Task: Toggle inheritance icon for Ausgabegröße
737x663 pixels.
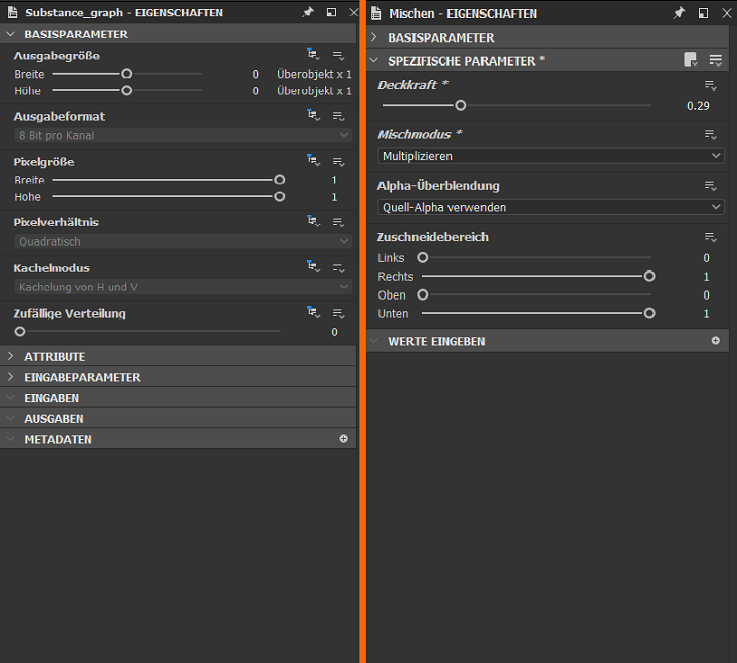Action: 313,55
